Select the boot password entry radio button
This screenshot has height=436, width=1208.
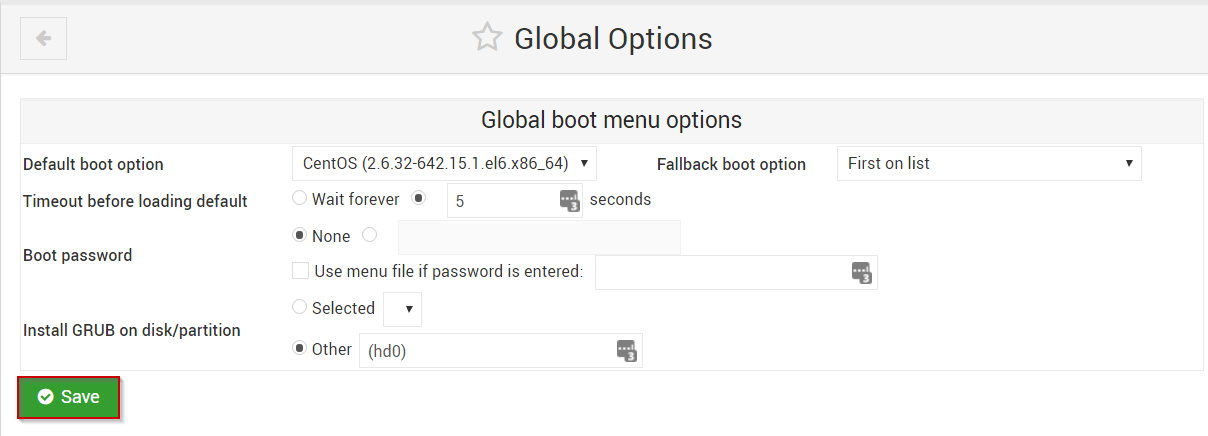(x=370, y=235)
